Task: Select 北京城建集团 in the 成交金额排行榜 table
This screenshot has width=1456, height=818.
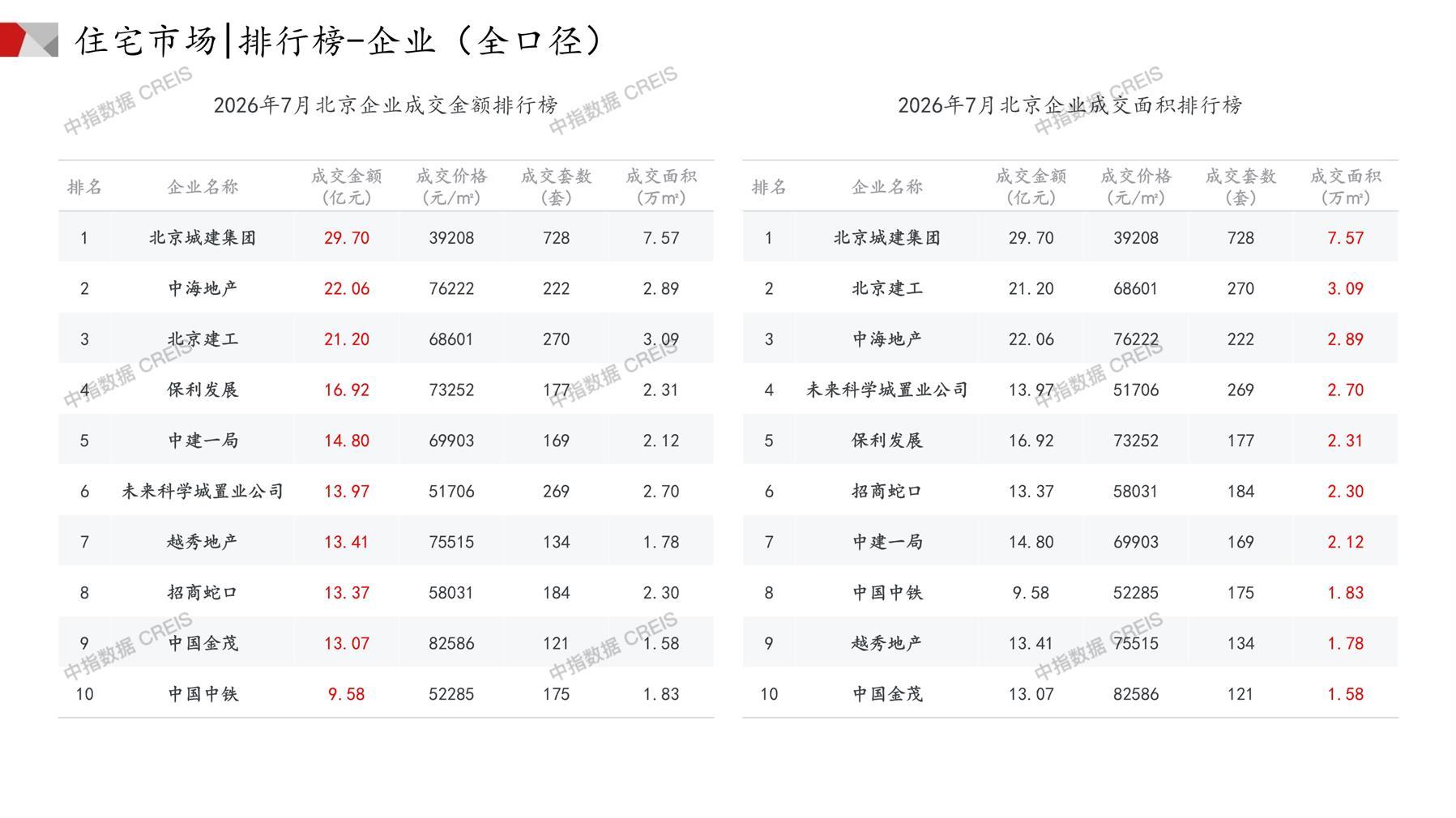Action: [203, 238]
